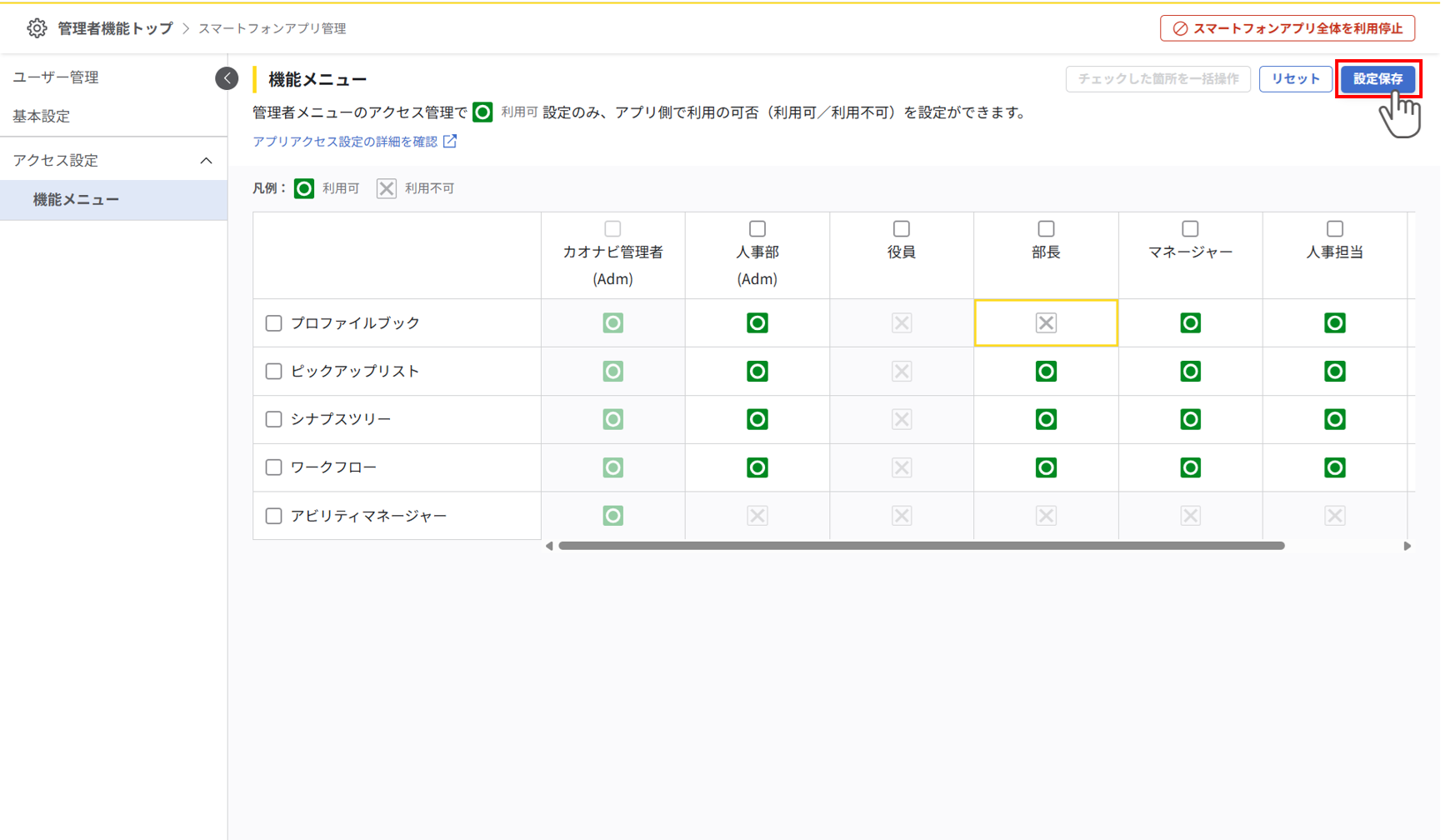Screen dimensions: 1445x840
Task: Click the external link icon after アプリアクセス設定の詳細を確認
Action: 451,141
